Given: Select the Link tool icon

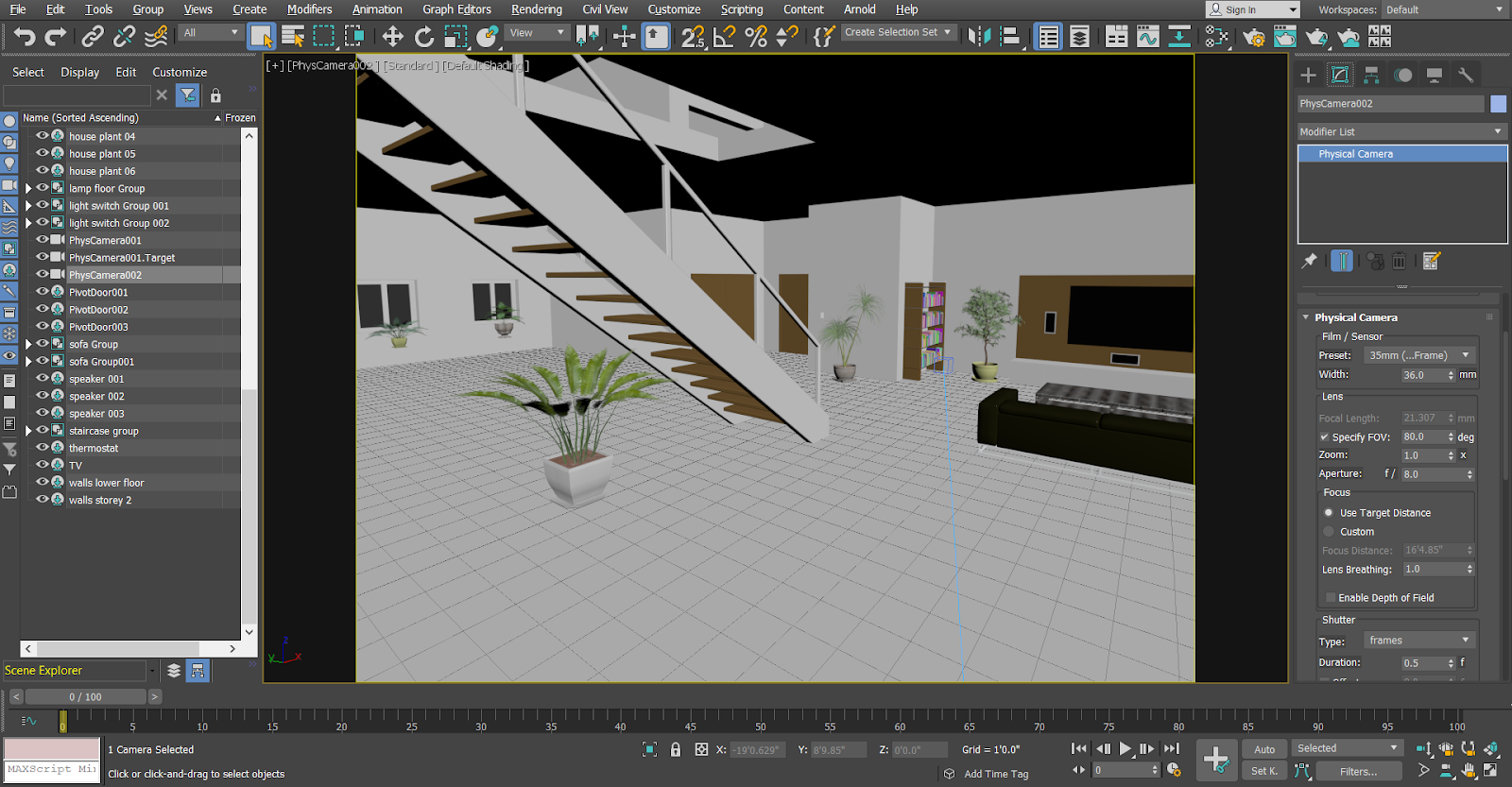Looking at the screenshot, I should pyautogui.click(x=93, y=37).
